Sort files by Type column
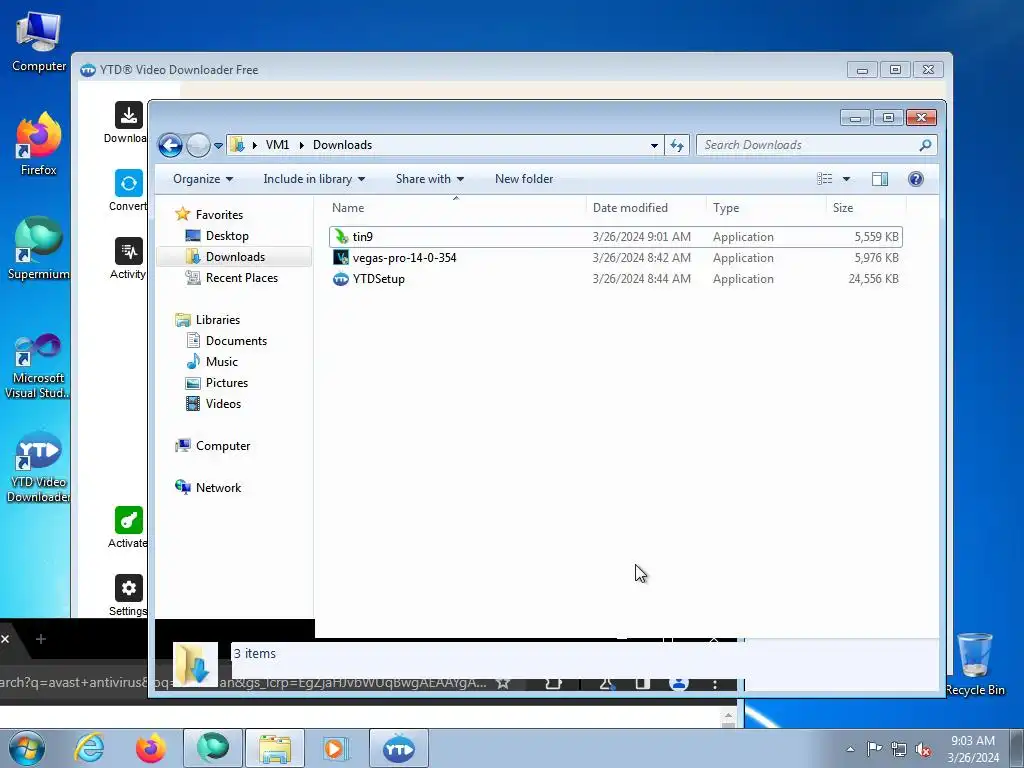The height and width of the screenshot is (768, 1024). tap(766, 208)
